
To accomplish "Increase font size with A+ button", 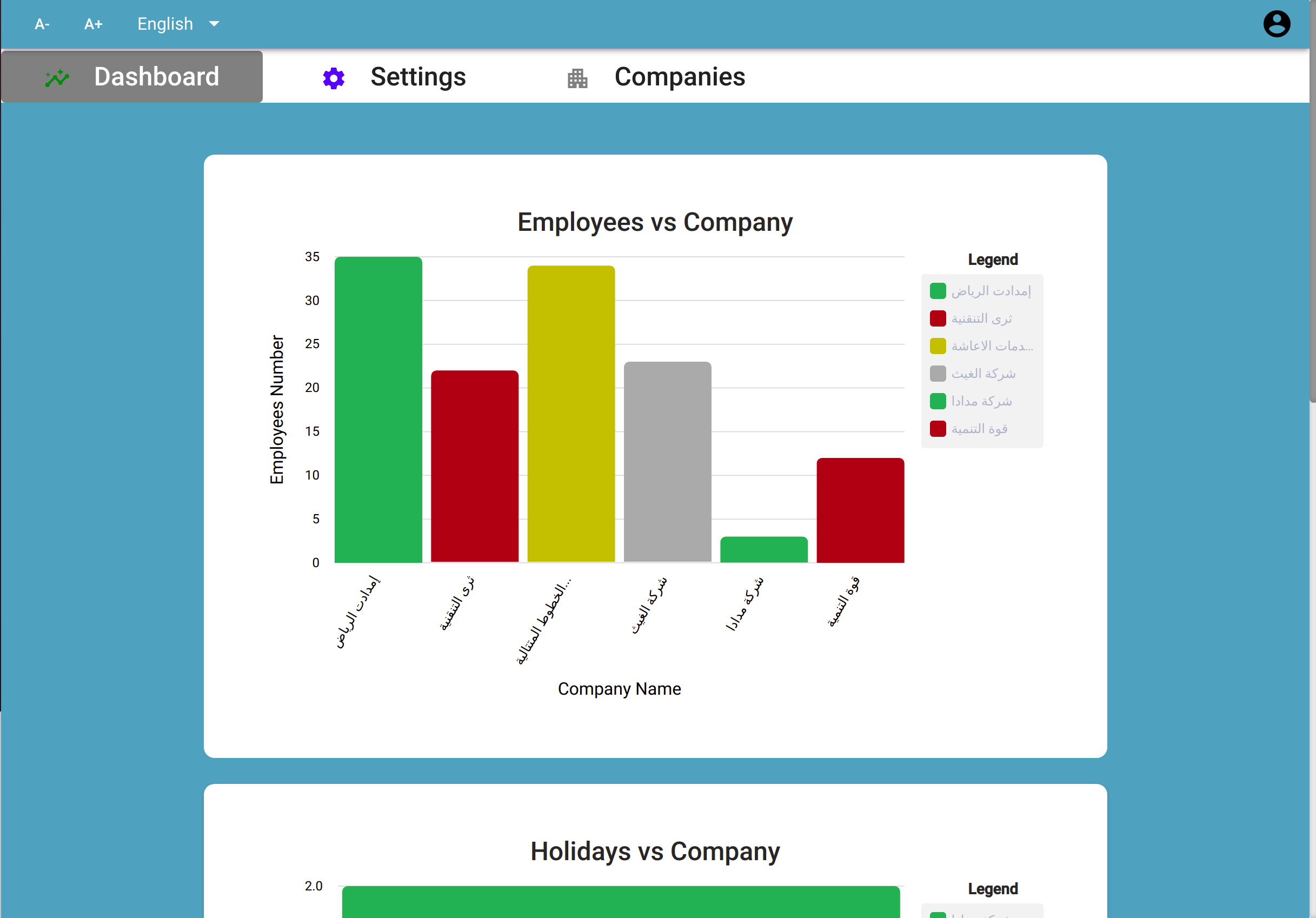I will click(x=93, y=24).
